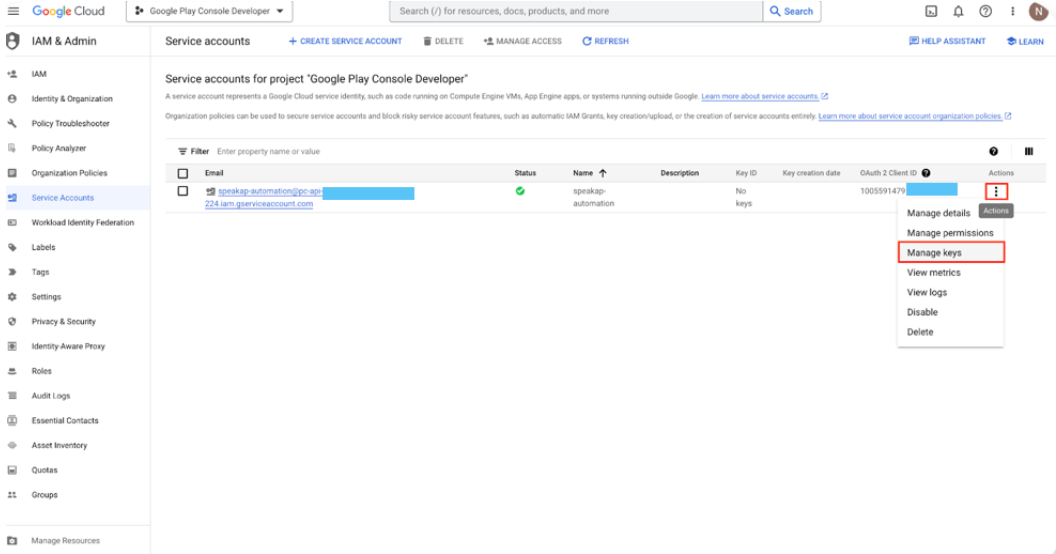Click the OAuth 2 Client ID help icon
Screen dimensions: 1056x554
926,173
